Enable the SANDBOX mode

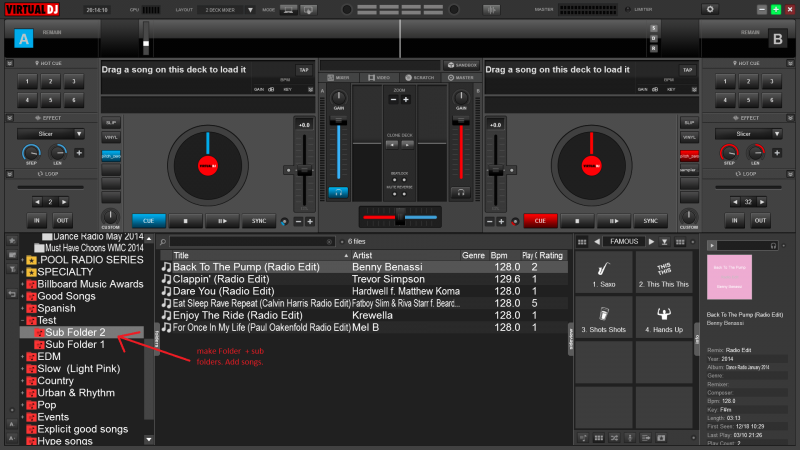click(461, 65)
